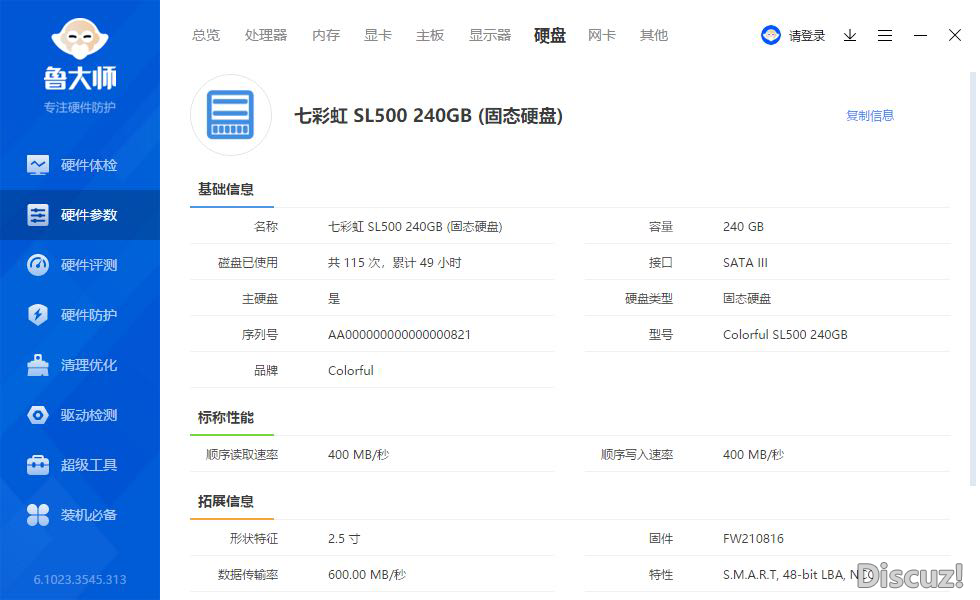Click the 特性 value starting with S.M.A.R.T

798,574
